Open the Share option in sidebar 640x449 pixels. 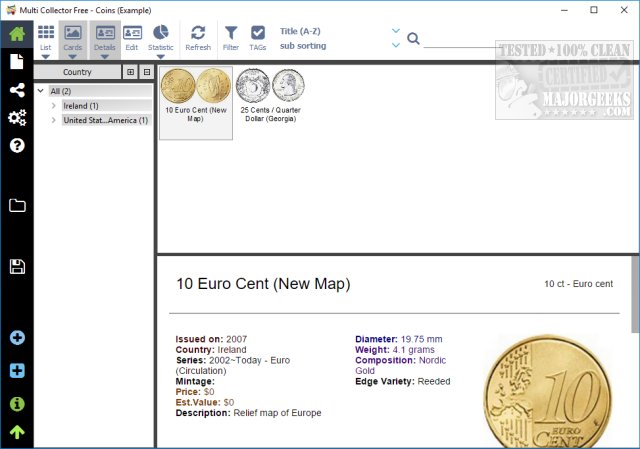[17, 90]
